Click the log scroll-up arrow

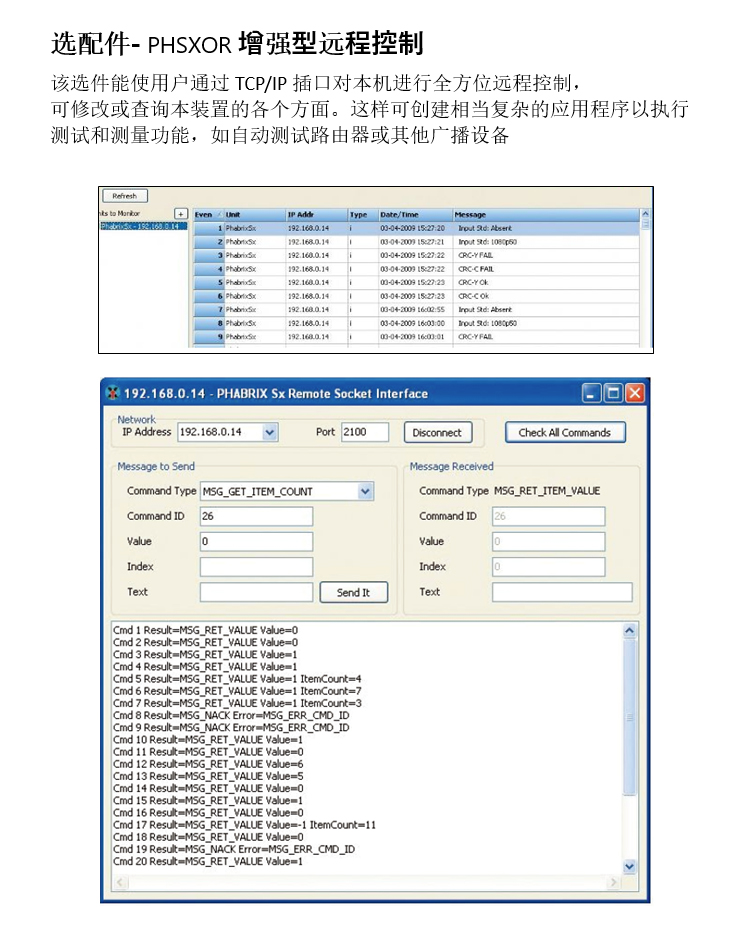[x=629, y=631]
